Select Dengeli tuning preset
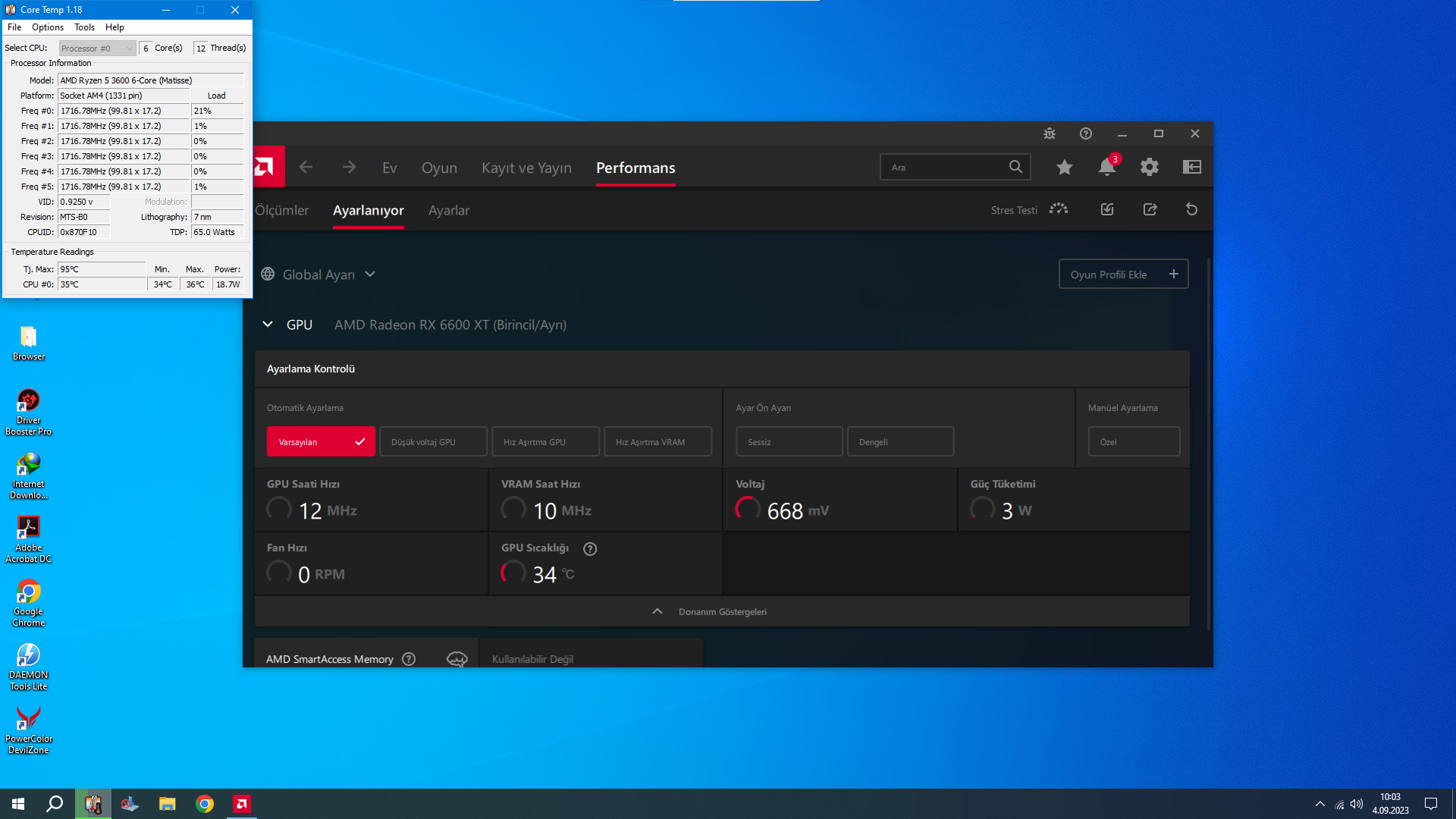This screenshot has width=1456, height=819. [900, 441]
